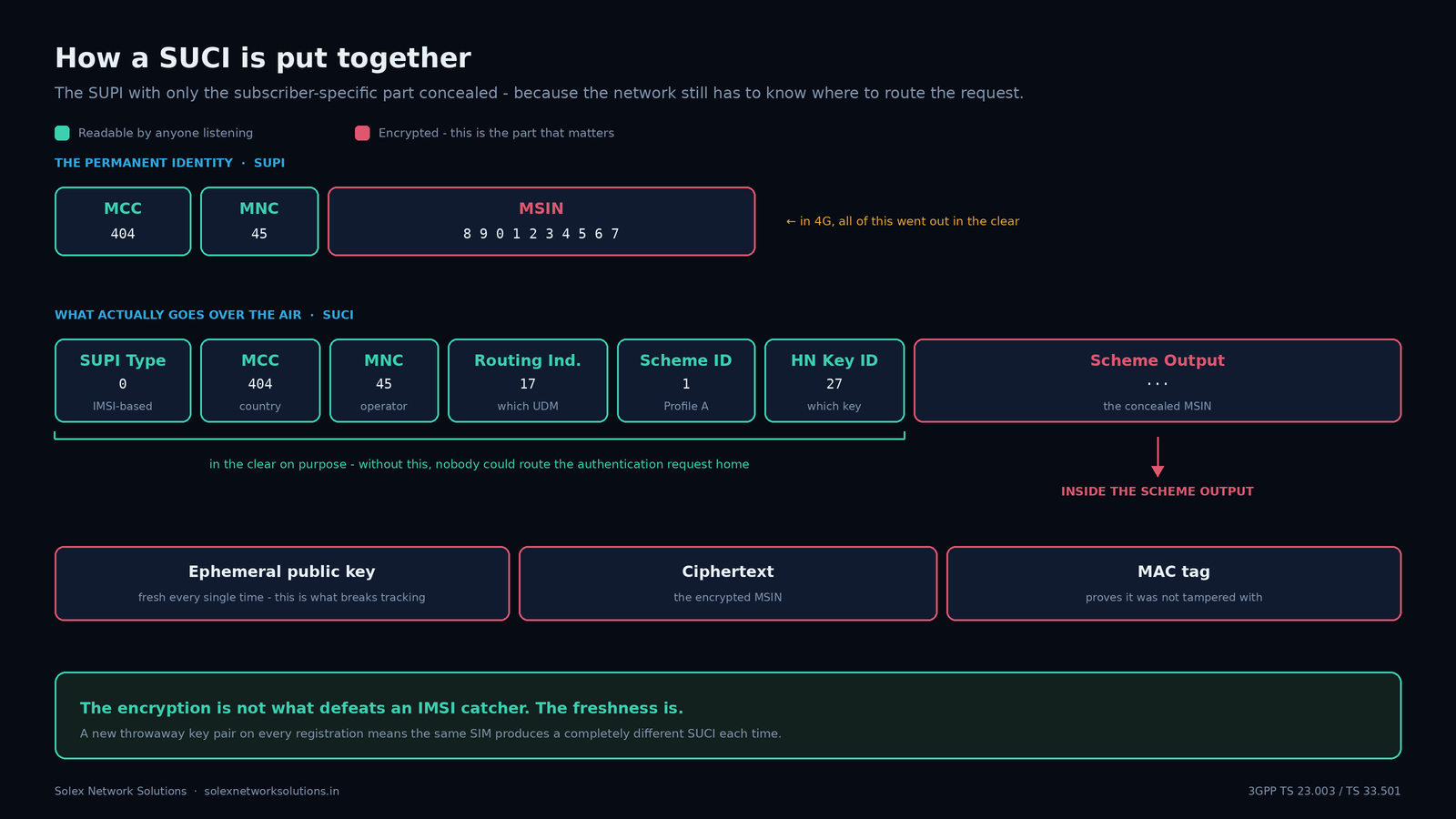Click the 'How a SUCI is put together' title

pos(263,58)
